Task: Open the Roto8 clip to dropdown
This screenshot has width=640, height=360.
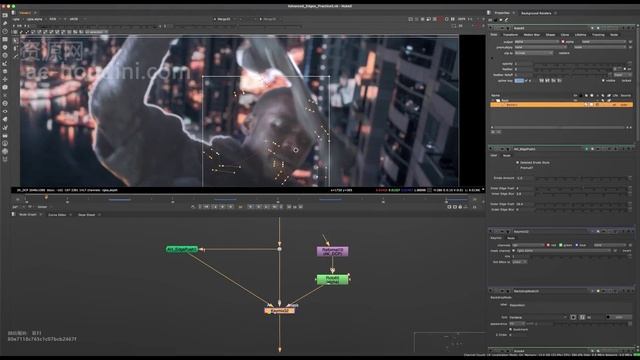Action: pos(533,53)
